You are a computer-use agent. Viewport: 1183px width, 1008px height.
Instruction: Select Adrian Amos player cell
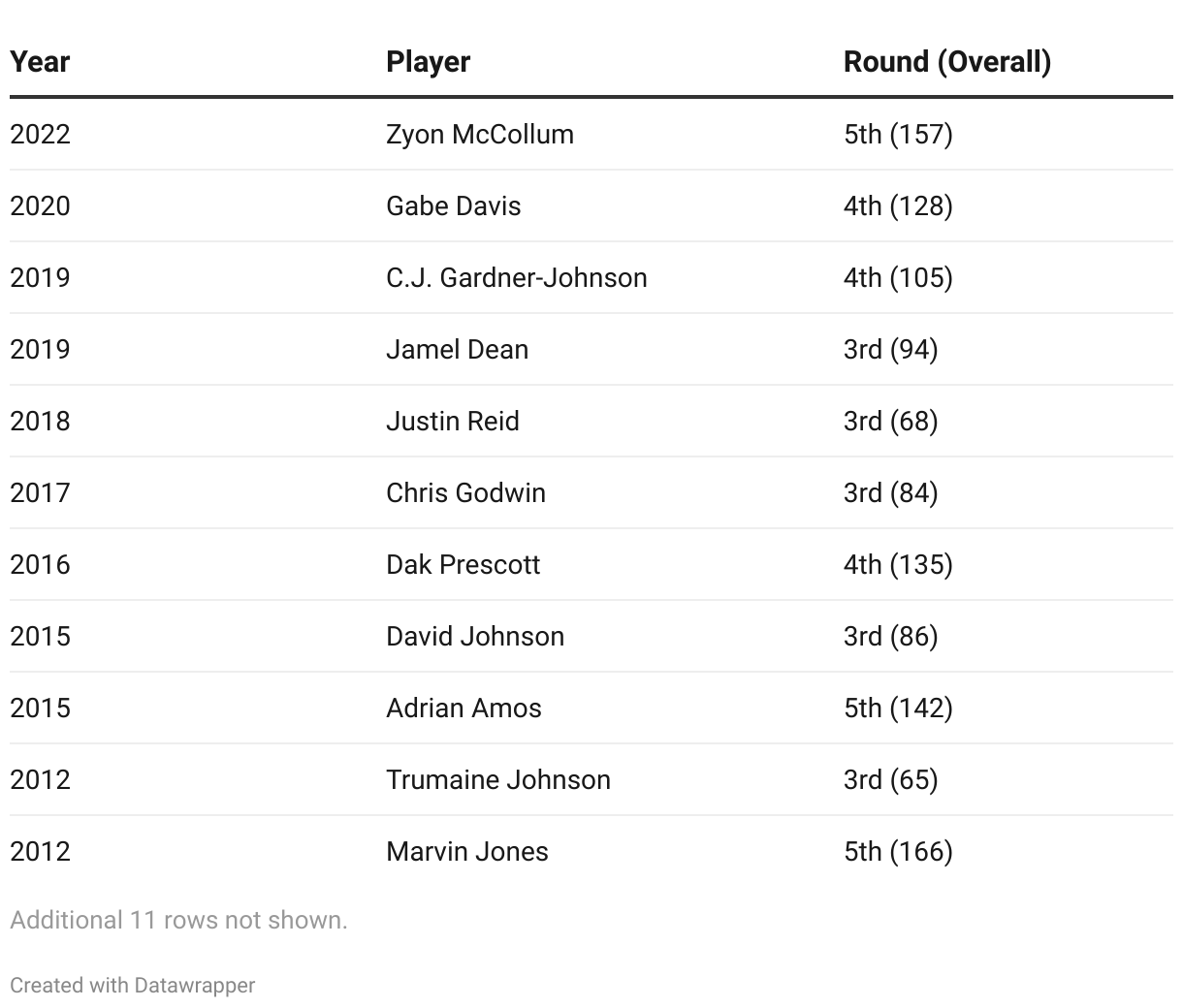click(x=464, y=708)
